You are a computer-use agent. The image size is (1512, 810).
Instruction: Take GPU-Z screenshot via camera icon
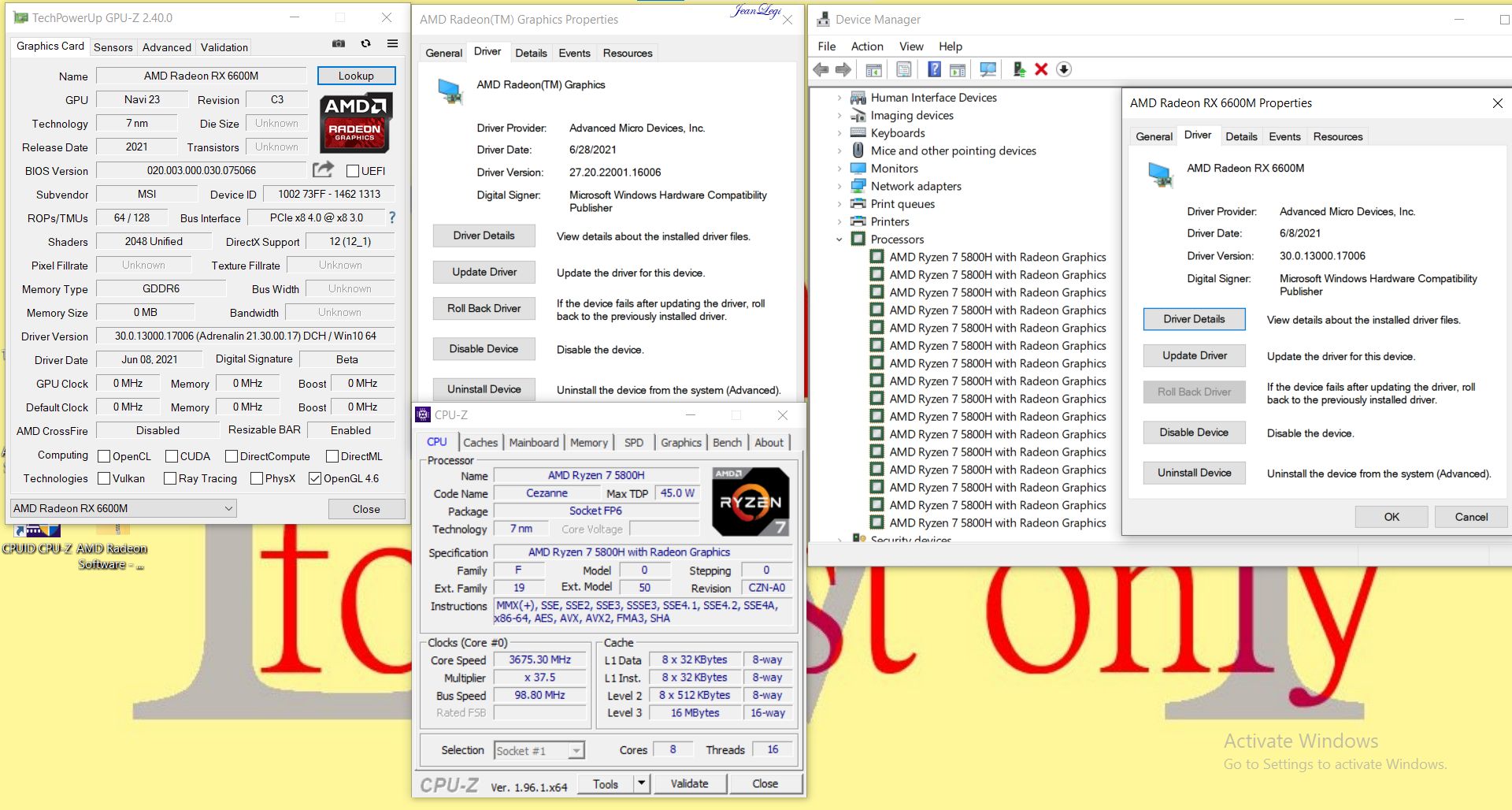tap(339, 44)
